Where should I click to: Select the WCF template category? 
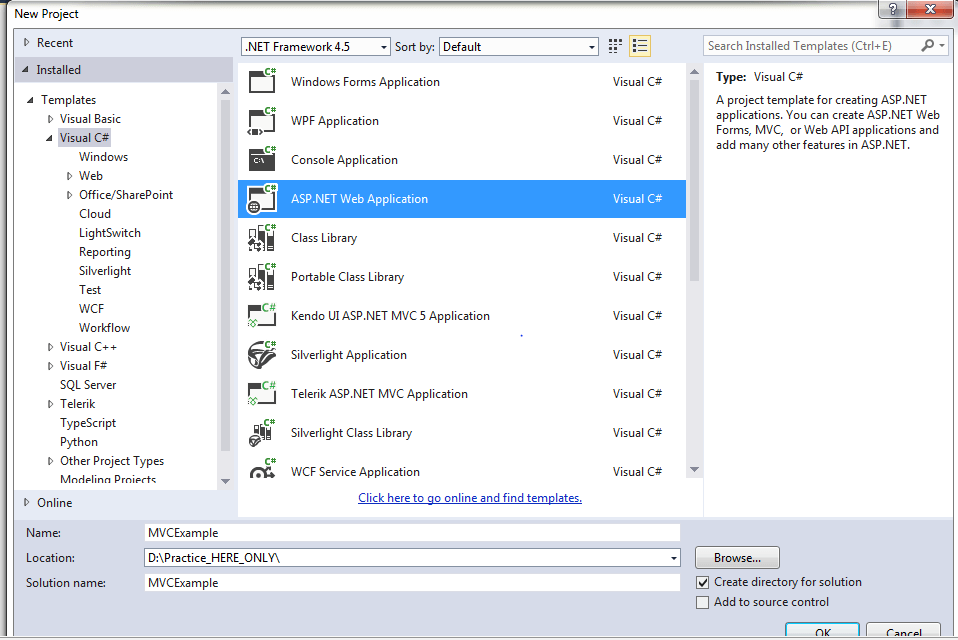click(x=91, y=308)
